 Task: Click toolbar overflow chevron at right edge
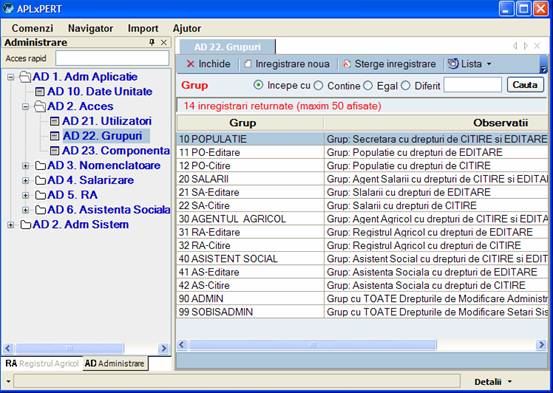point(543,65)
